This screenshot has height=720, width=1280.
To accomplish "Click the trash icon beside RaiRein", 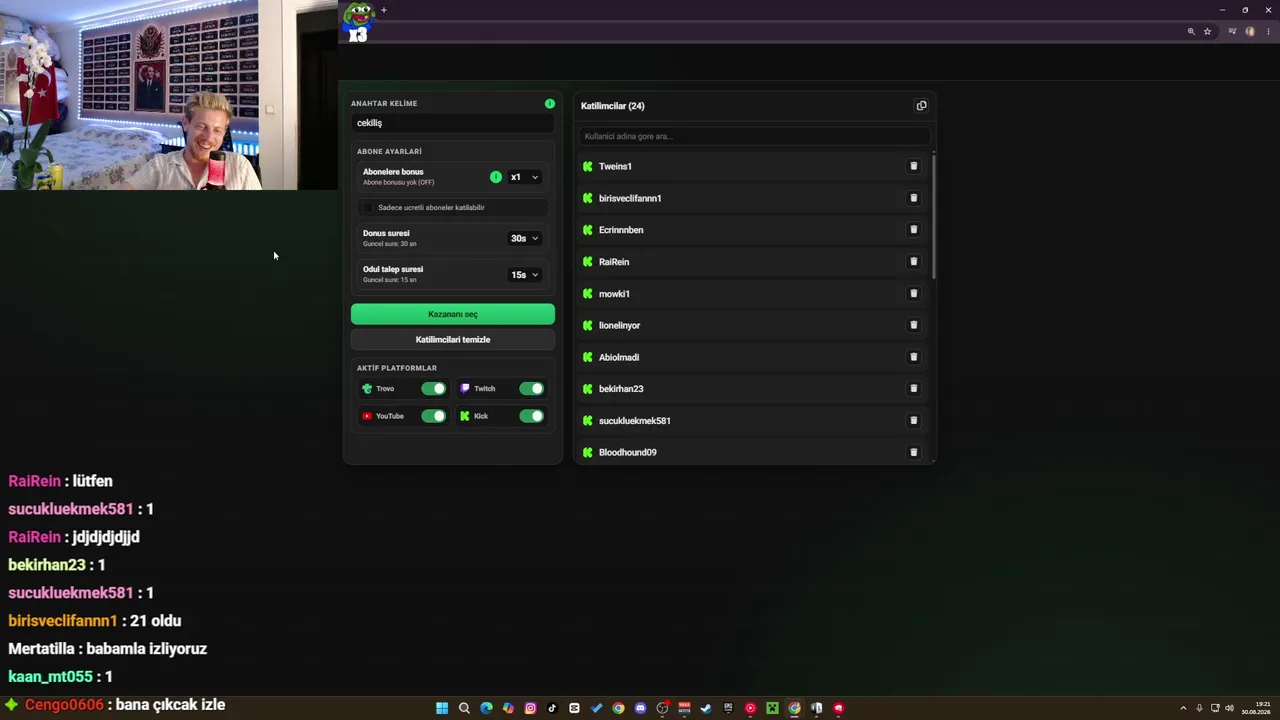I will [x=913, y=262].
